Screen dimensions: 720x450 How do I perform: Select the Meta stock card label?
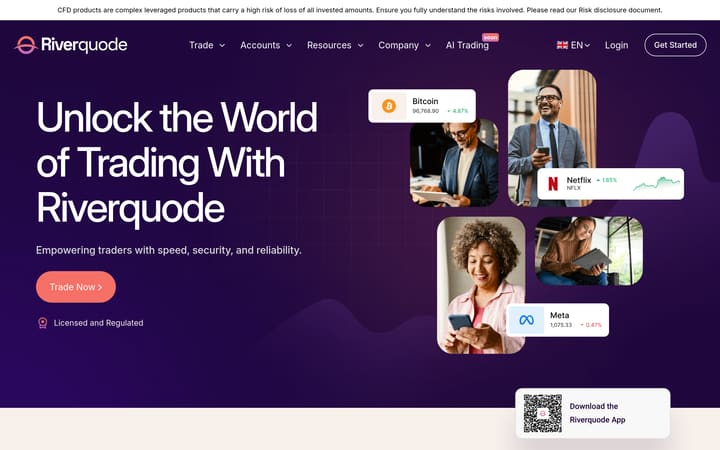(x=559, y=315)
